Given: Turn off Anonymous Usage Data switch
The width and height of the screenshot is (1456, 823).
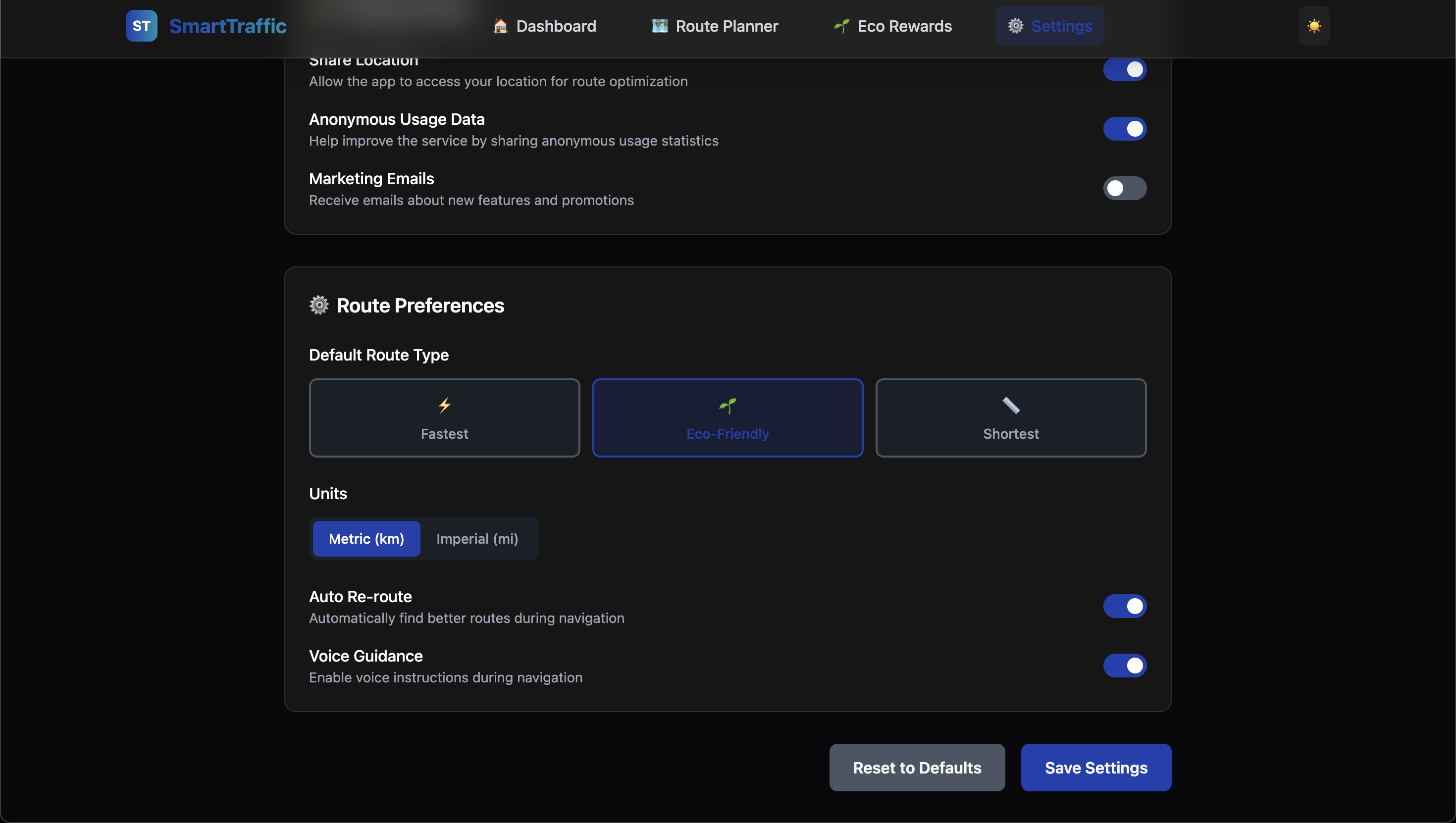Looking at the screenshot, I should coord(1124,129).
